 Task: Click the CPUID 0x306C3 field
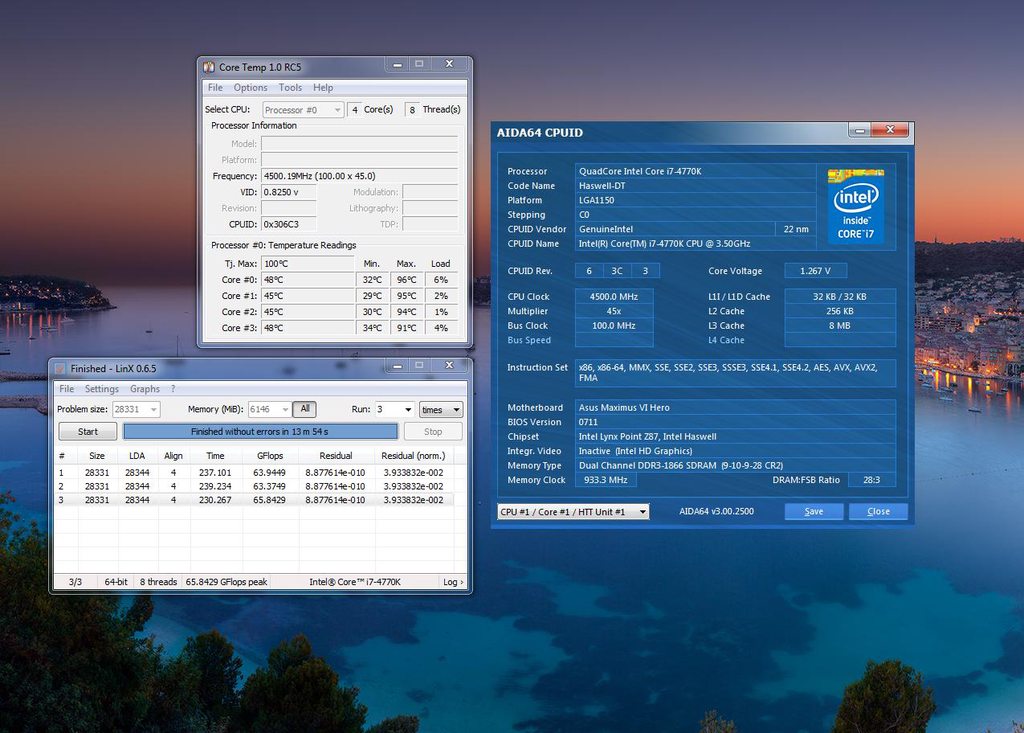click(289, 224)
